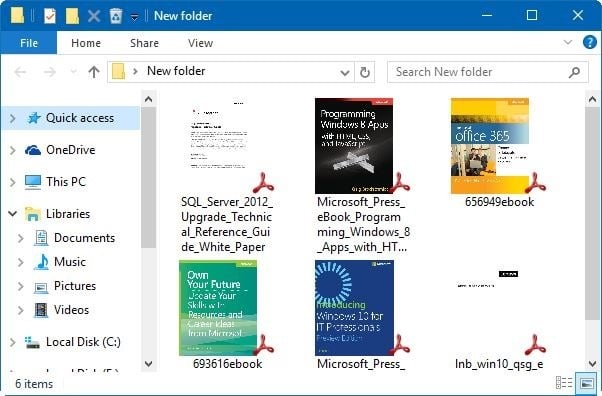602x396 pixels.
Task: Click navigation pane scroll up arrow
Action: (149, 99)
